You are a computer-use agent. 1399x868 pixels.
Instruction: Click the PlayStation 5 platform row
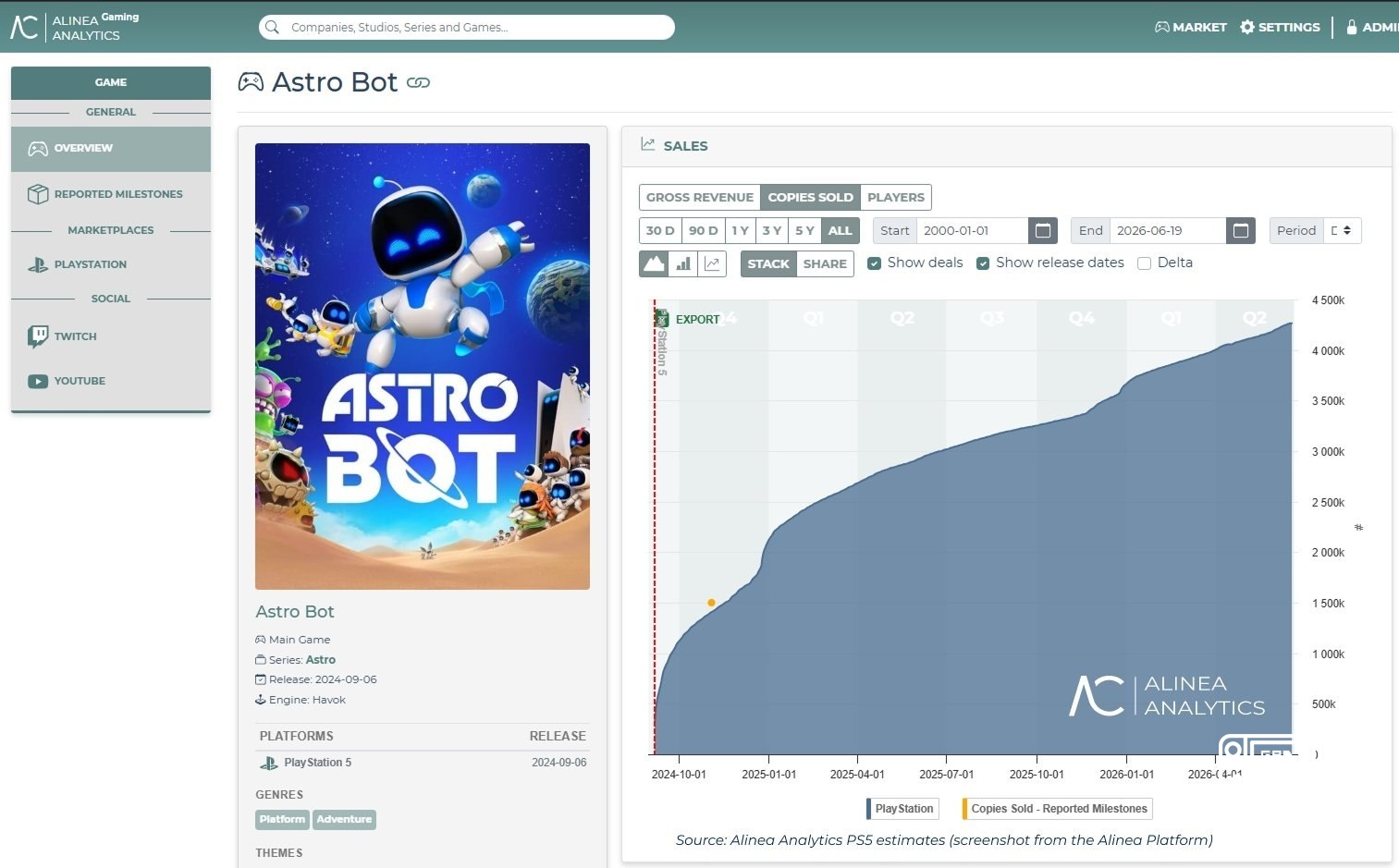pos(423,763)
